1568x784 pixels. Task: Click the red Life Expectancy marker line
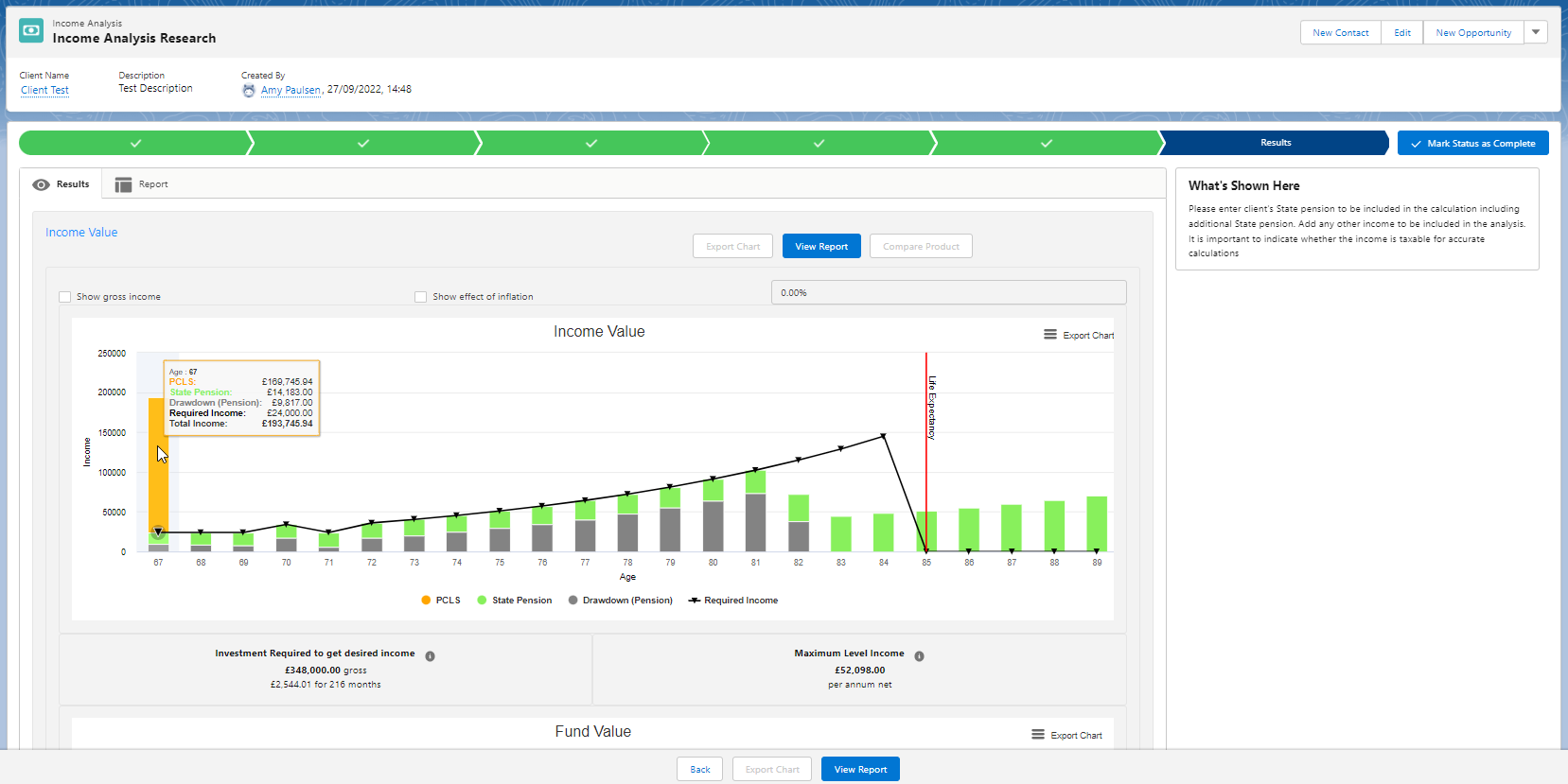click(x=926, y=452)
